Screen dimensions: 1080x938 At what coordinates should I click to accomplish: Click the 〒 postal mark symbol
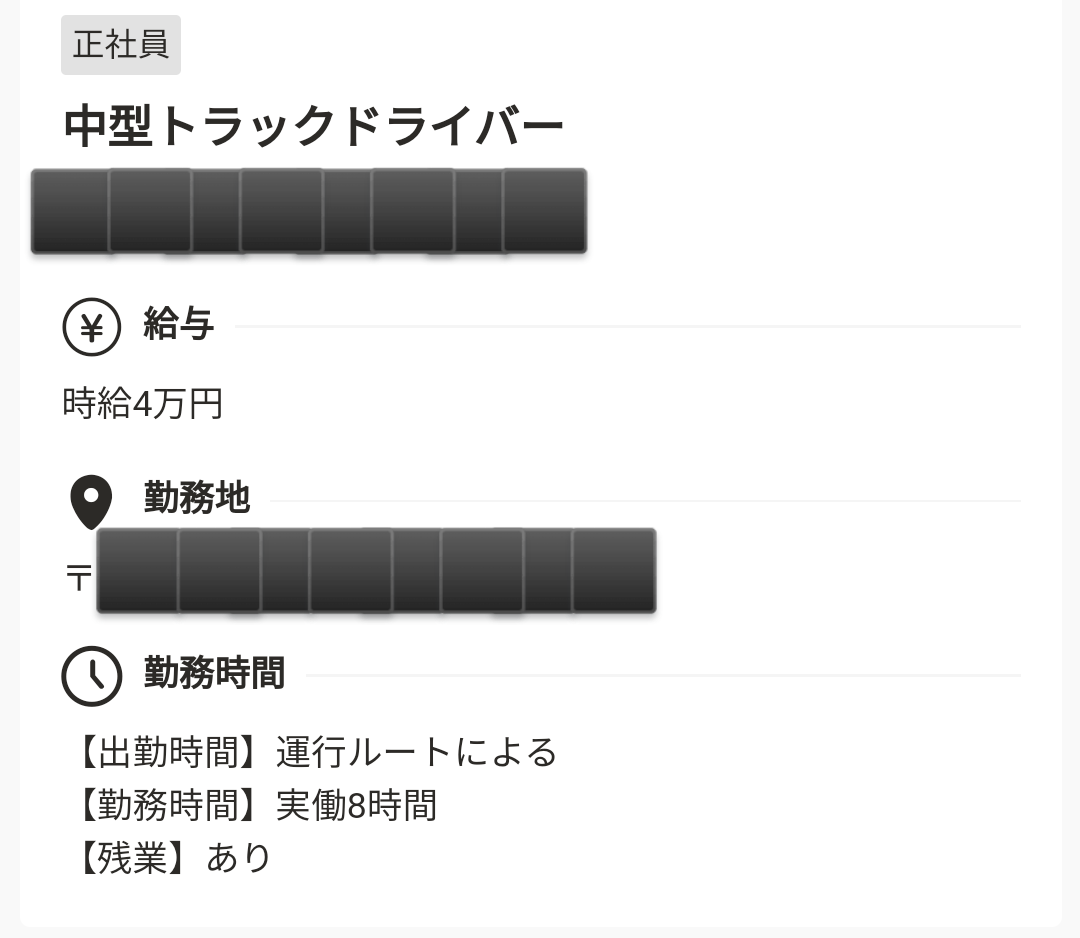pos(78,577)
